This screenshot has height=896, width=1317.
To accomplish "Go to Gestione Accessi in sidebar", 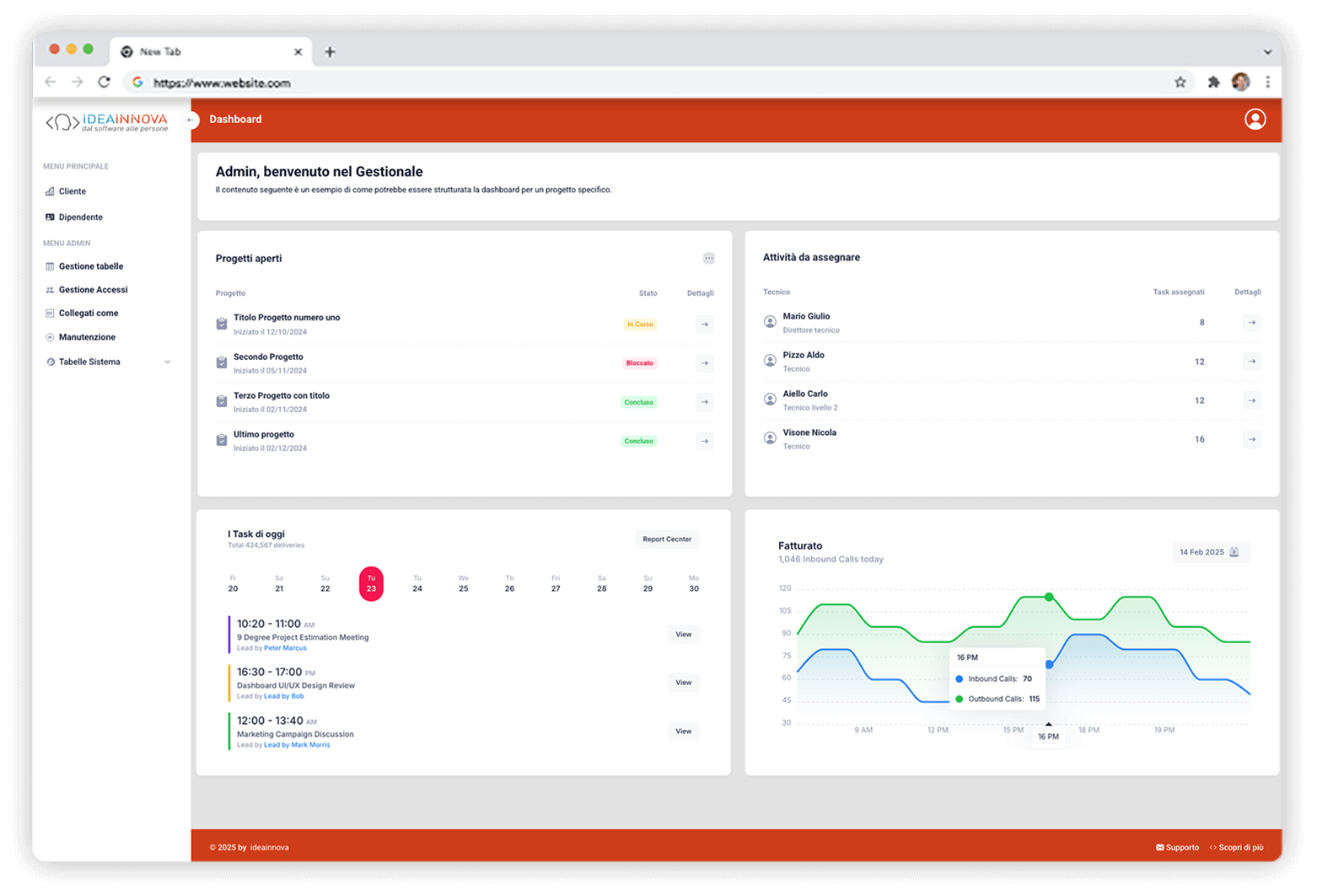I will tap(93, 290).
